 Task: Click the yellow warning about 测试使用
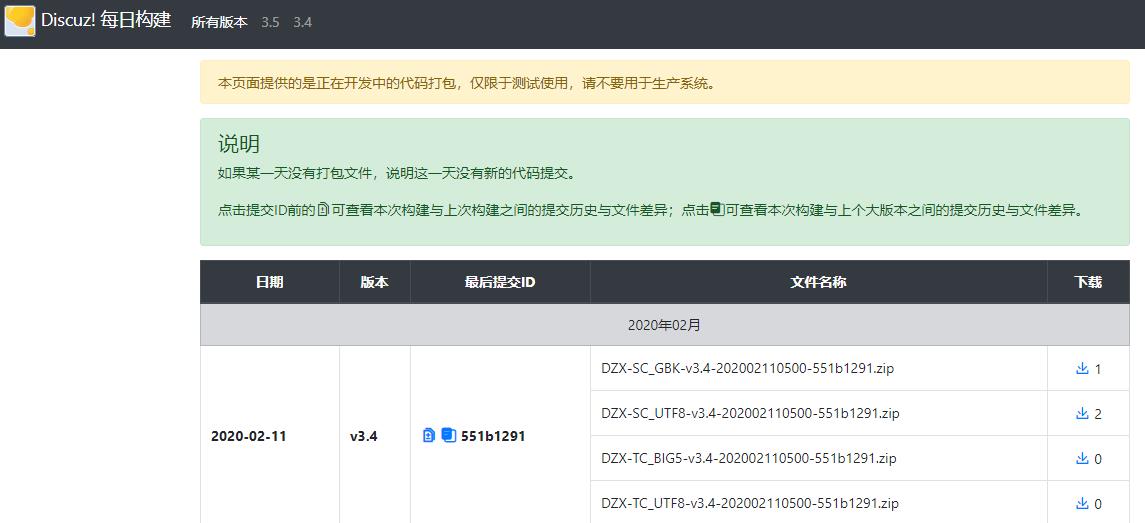pyautogui.click(x=665, y=83)
